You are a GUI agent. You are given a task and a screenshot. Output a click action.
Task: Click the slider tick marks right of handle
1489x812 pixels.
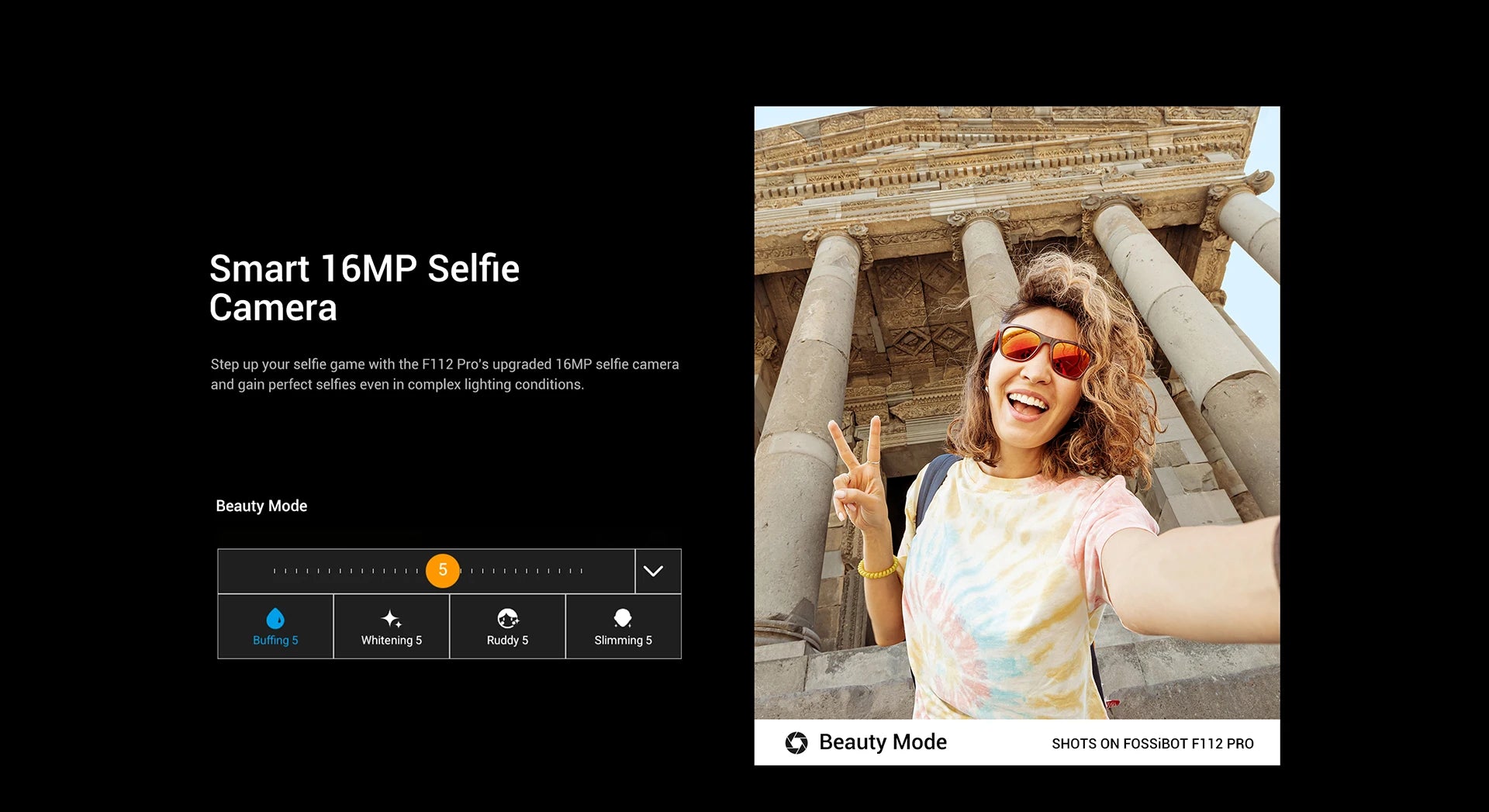[527, 571]
